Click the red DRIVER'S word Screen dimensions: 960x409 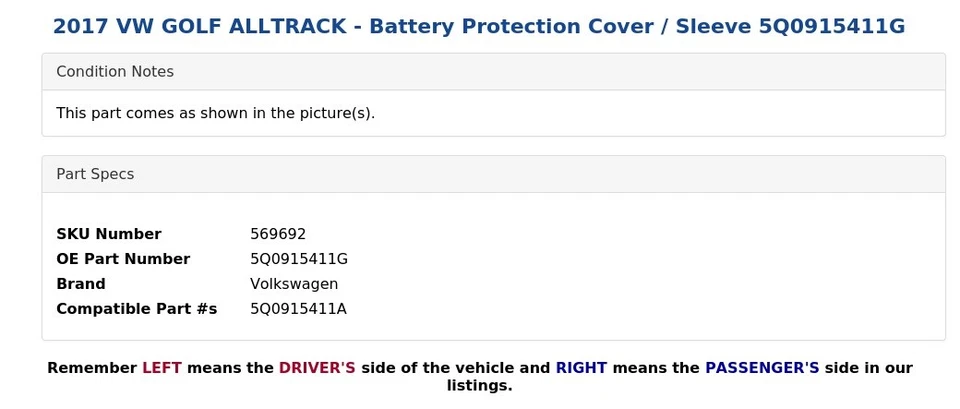[x=317, y=368]
